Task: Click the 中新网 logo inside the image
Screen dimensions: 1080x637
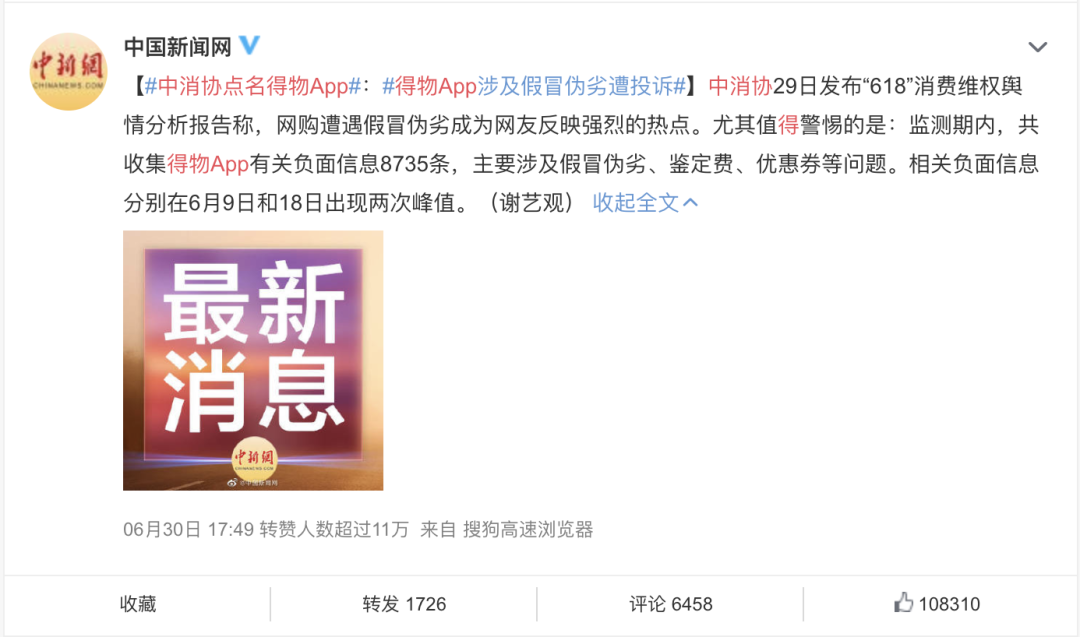Action: click(253, 457)
